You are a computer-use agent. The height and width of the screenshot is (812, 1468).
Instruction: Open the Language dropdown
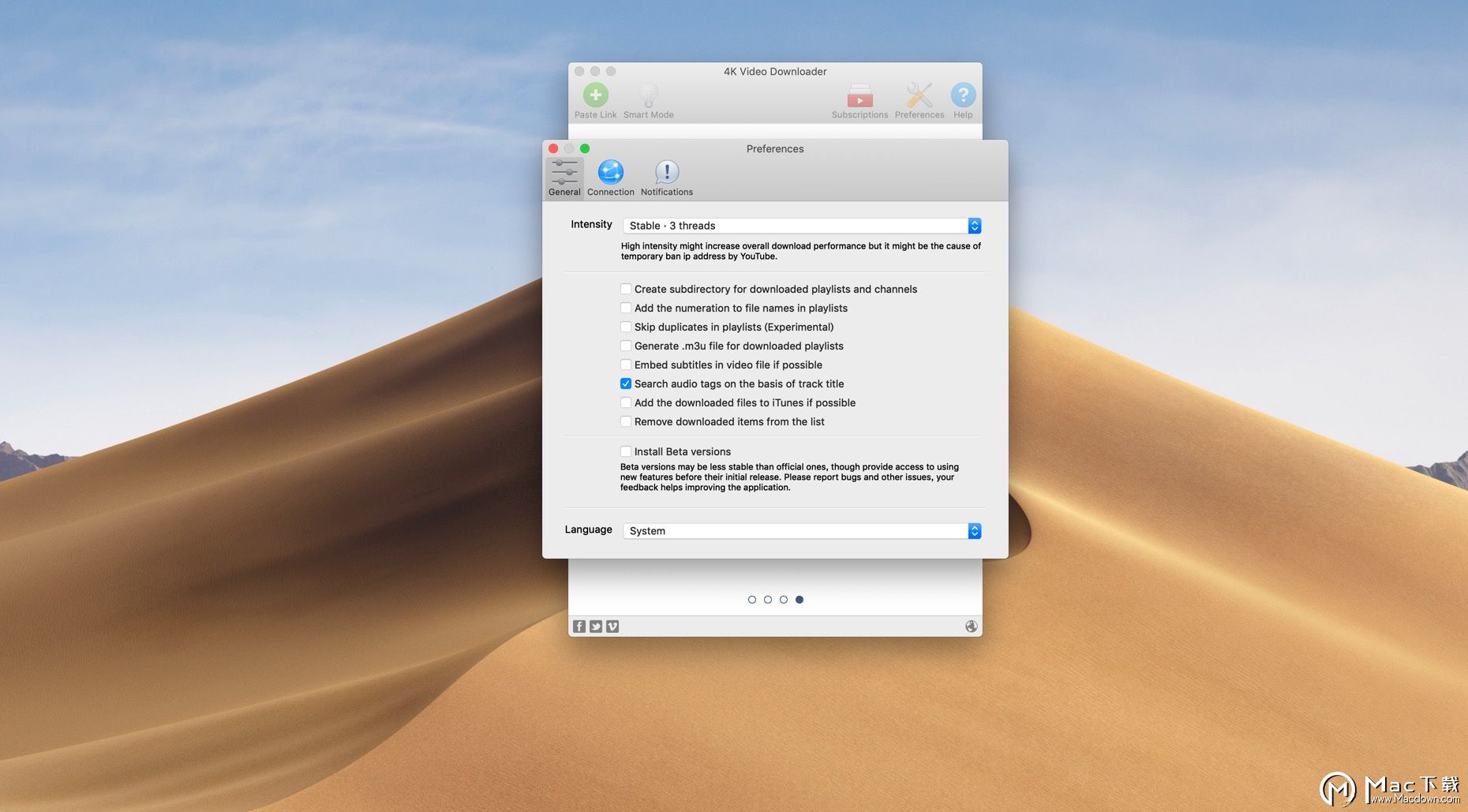pos(801,531)
